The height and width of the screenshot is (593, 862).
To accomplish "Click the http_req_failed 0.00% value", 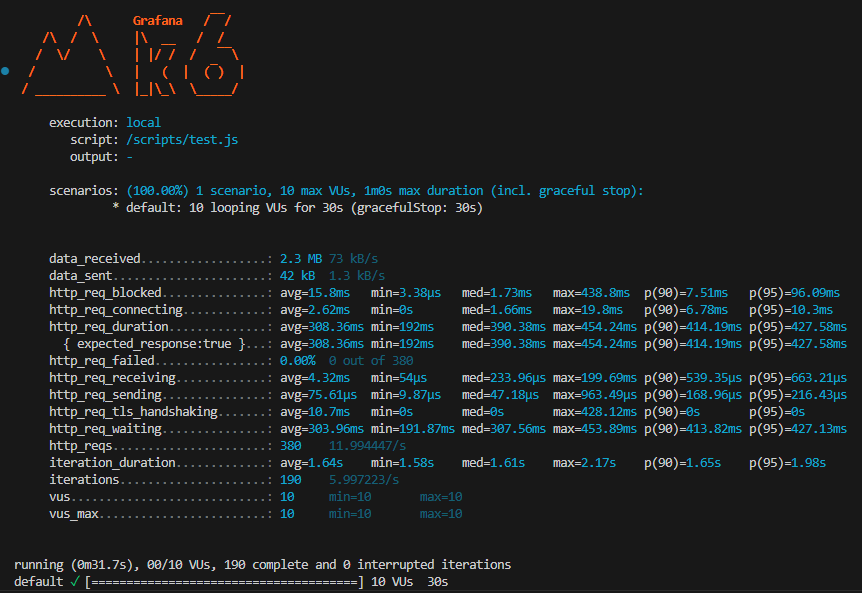I will tap(297, 361).
